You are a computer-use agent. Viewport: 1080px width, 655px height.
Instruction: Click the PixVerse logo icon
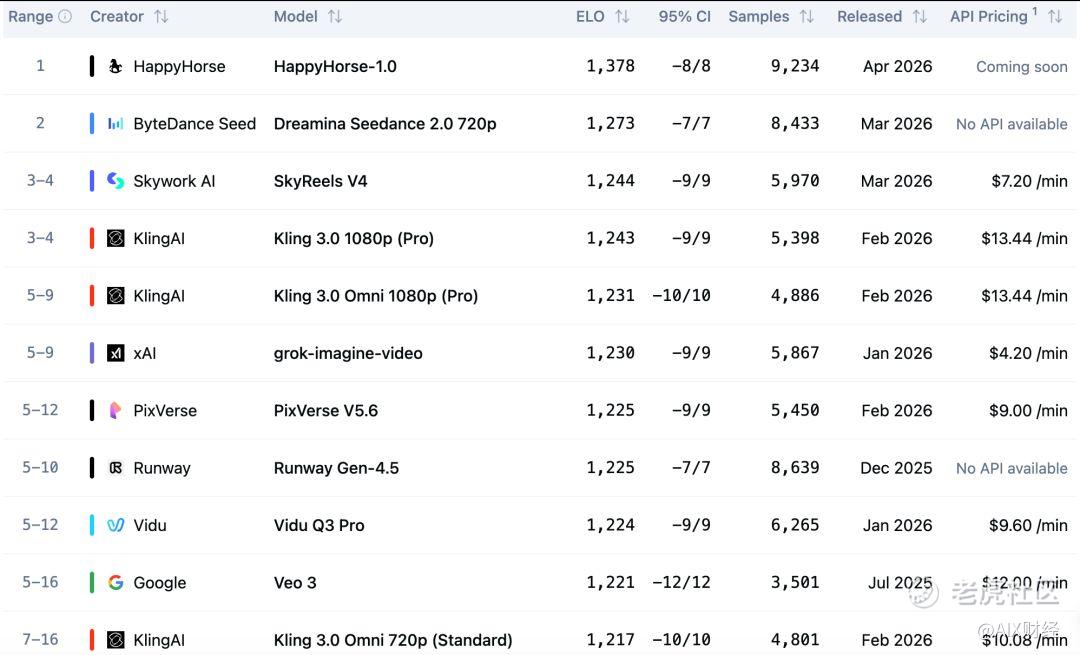tap(116, 410)
